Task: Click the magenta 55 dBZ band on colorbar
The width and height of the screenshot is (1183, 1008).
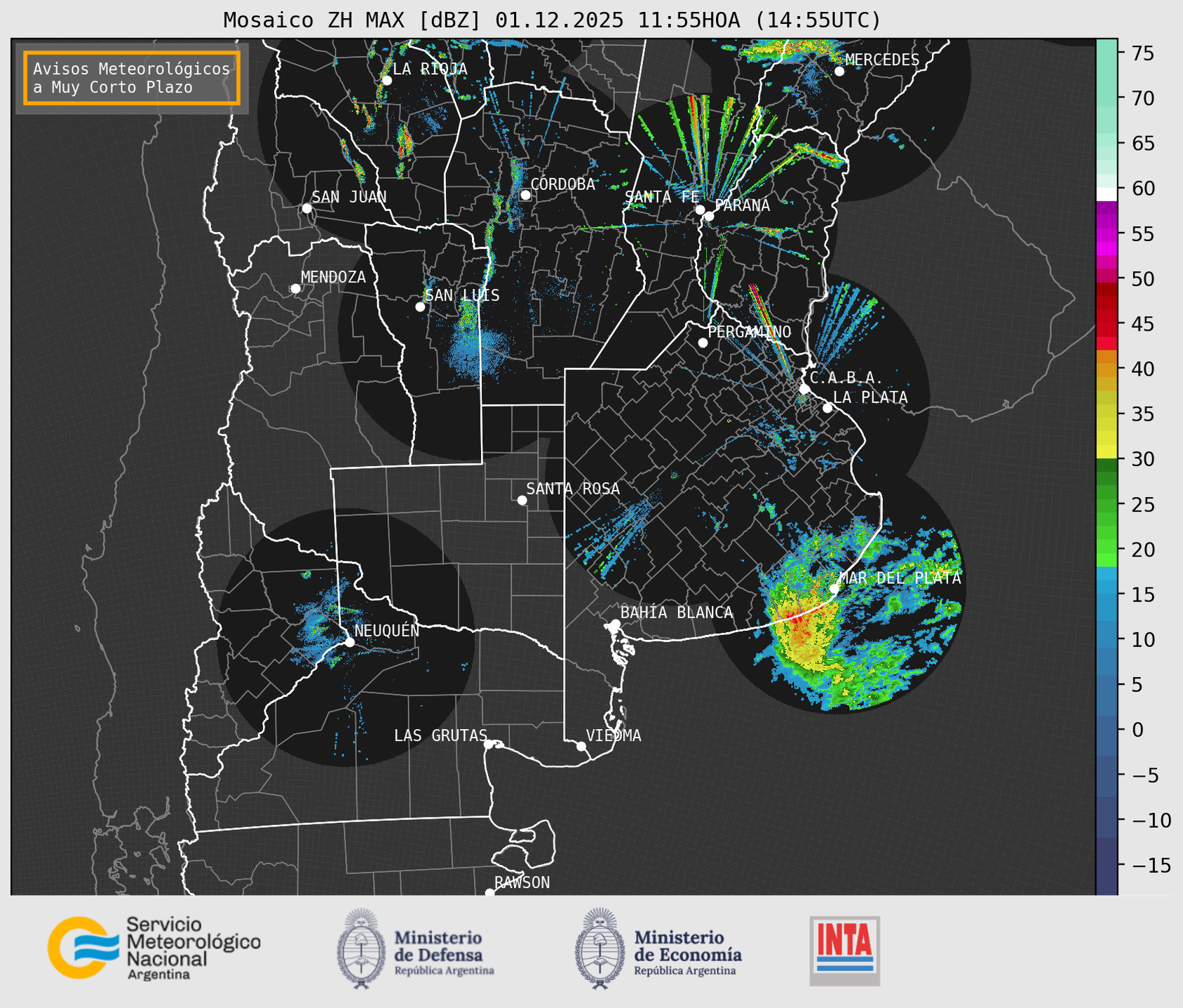Action: (1107, 234)
